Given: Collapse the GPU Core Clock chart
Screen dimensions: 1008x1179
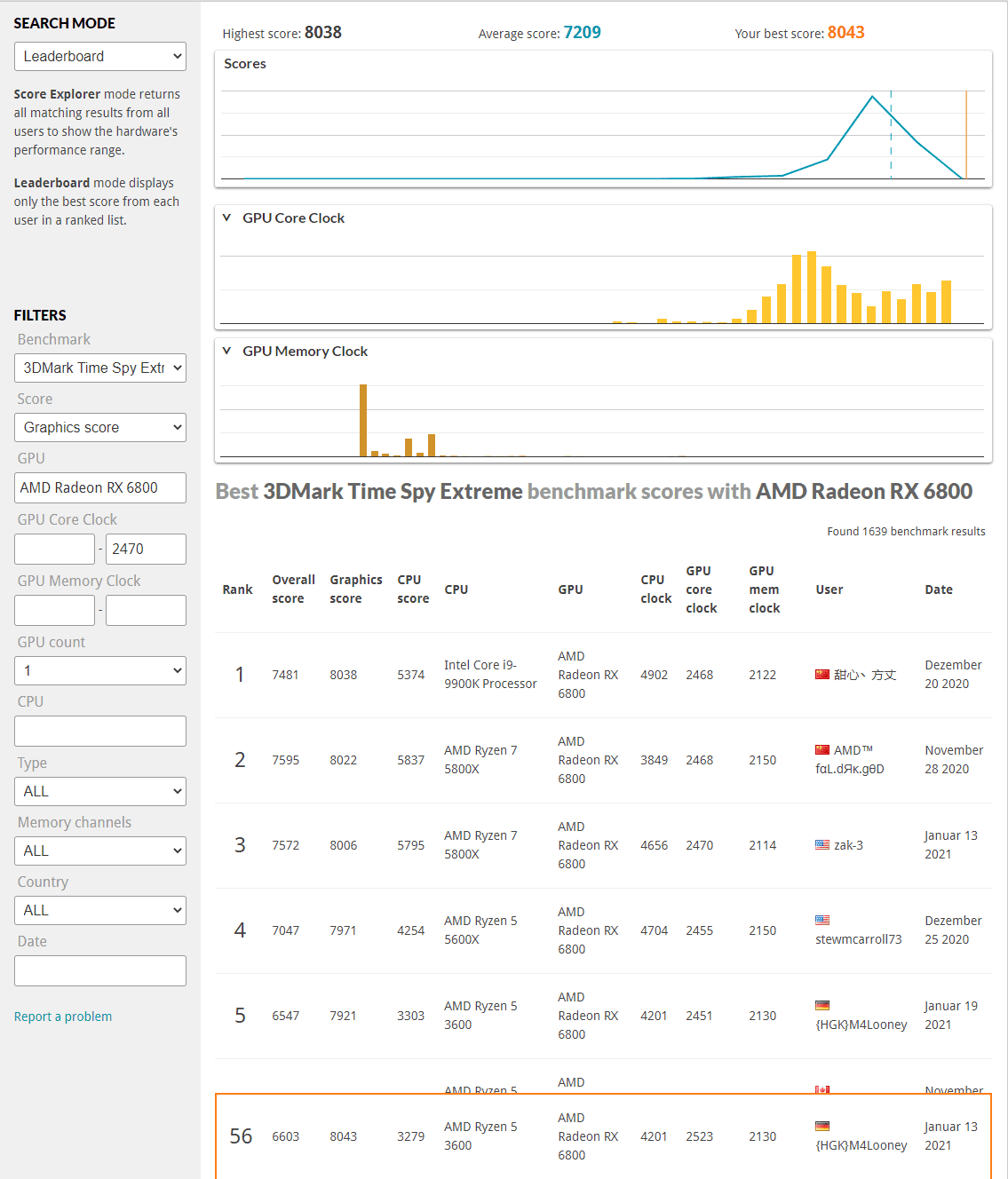Looking at the screenshot, I should [x=226, y=218].
